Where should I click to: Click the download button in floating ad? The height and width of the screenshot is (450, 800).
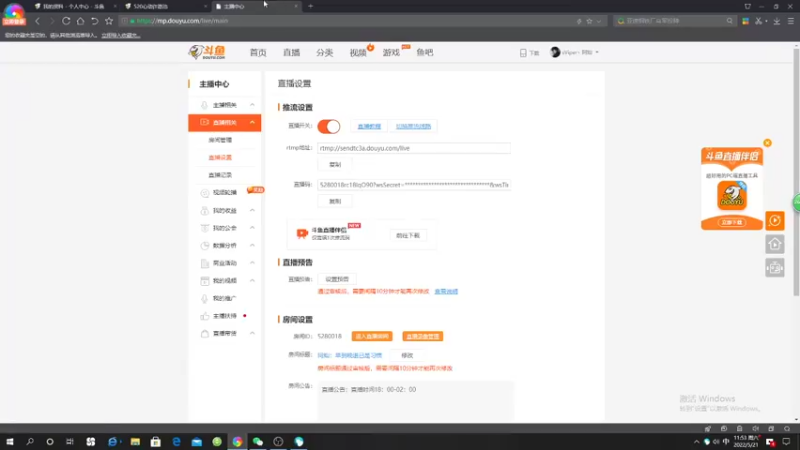tap(732, 222)
